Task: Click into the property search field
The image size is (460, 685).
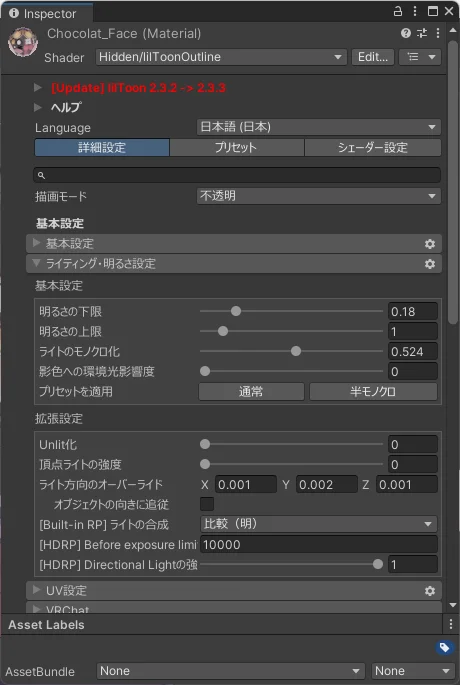Action: pos(237,175)
